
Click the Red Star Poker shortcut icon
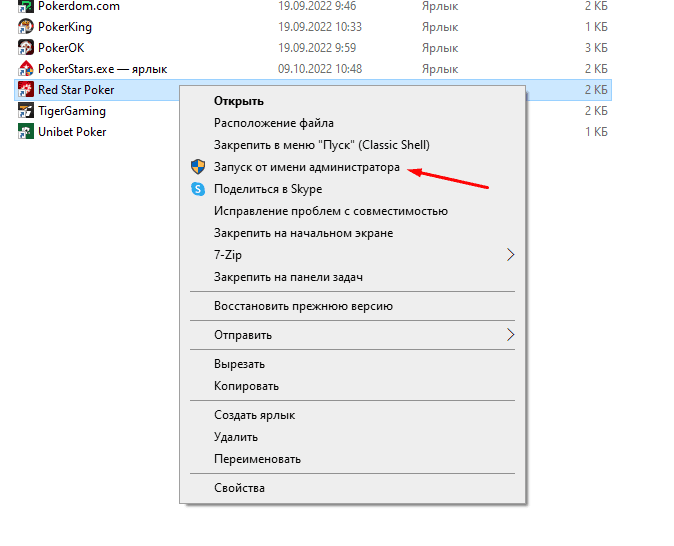pyautogui.click(x=25, y=90)
